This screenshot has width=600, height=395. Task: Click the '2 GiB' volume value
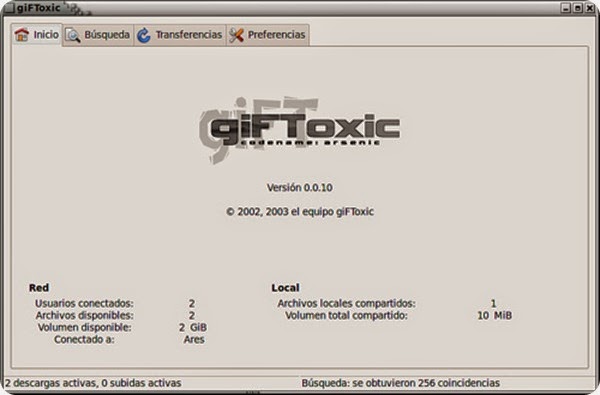[x=193, y=328]
